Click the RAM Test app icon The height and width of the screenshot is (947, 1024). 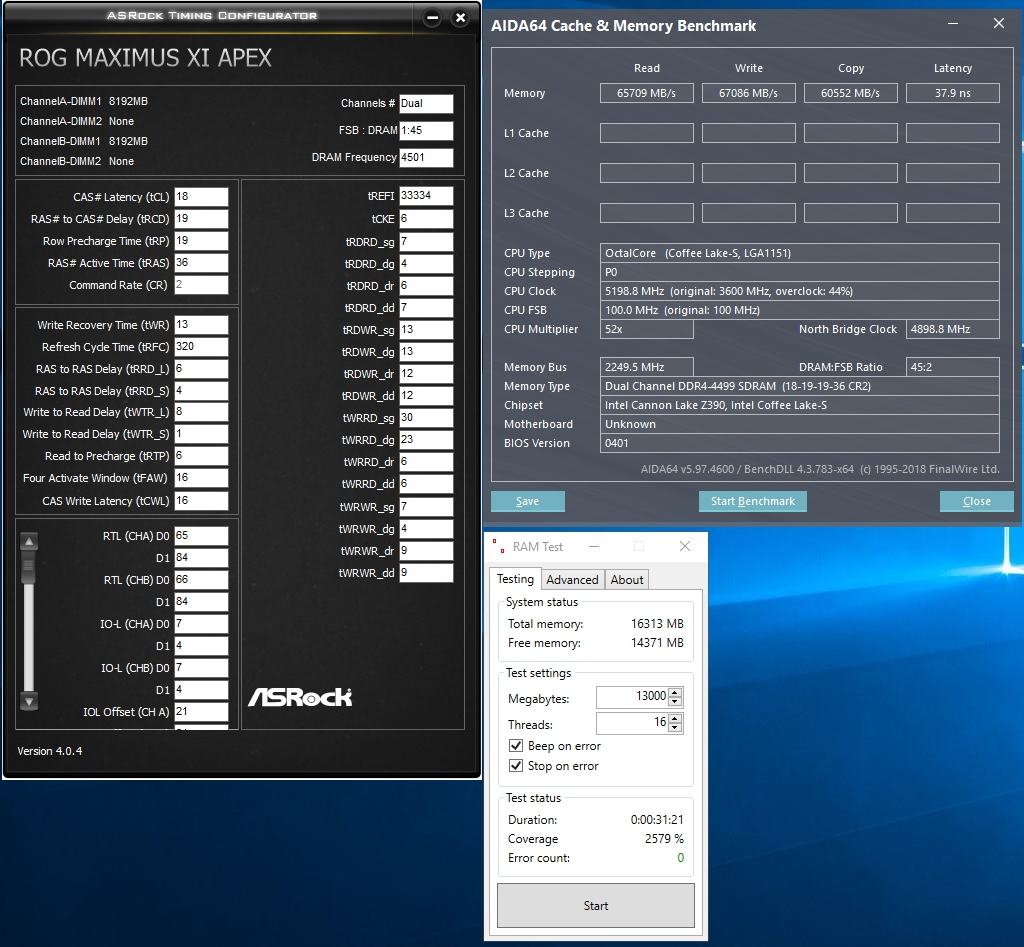498,546
